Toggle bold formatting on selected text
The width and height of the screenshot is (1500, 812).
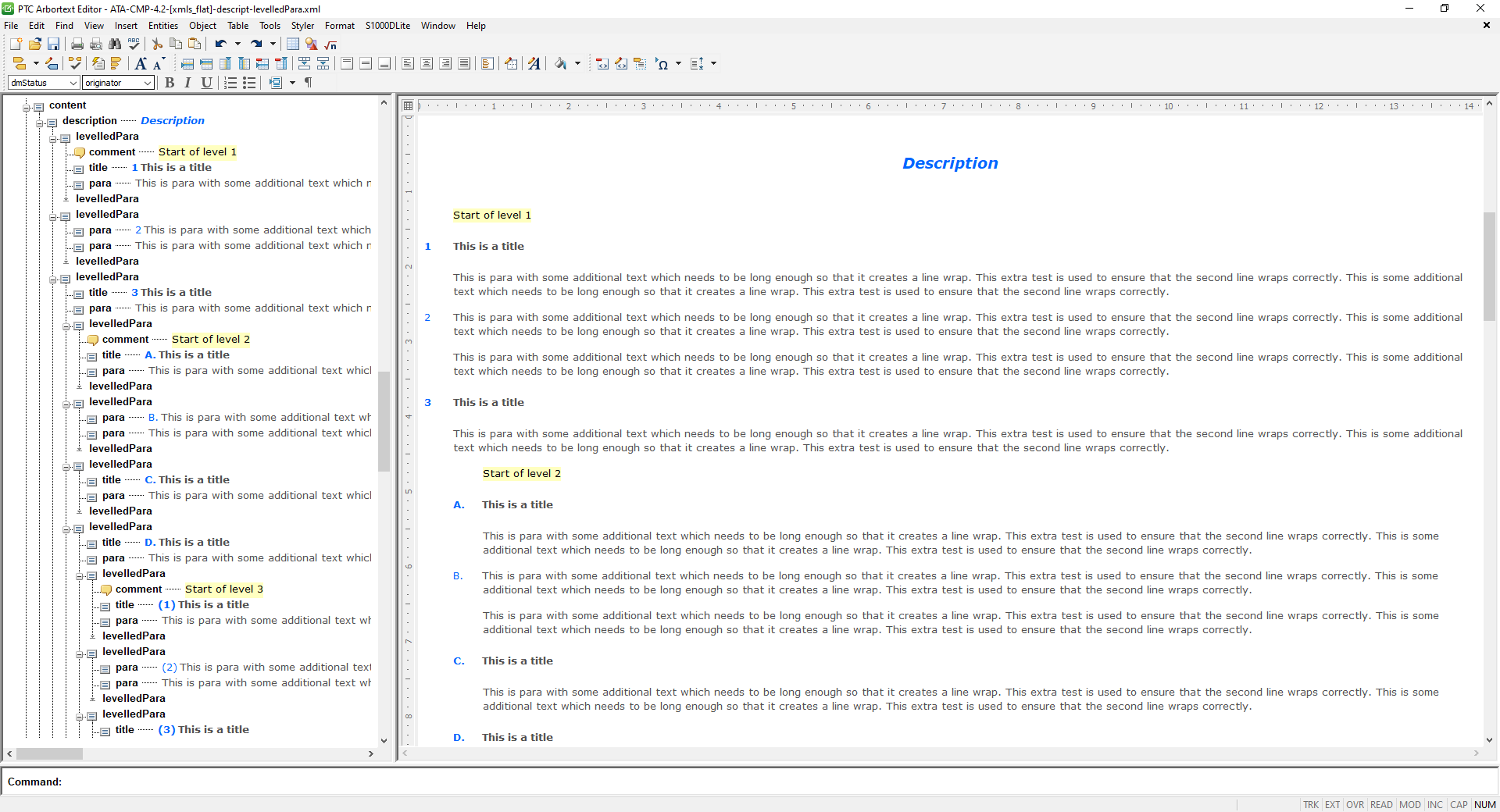pos(170,83)
